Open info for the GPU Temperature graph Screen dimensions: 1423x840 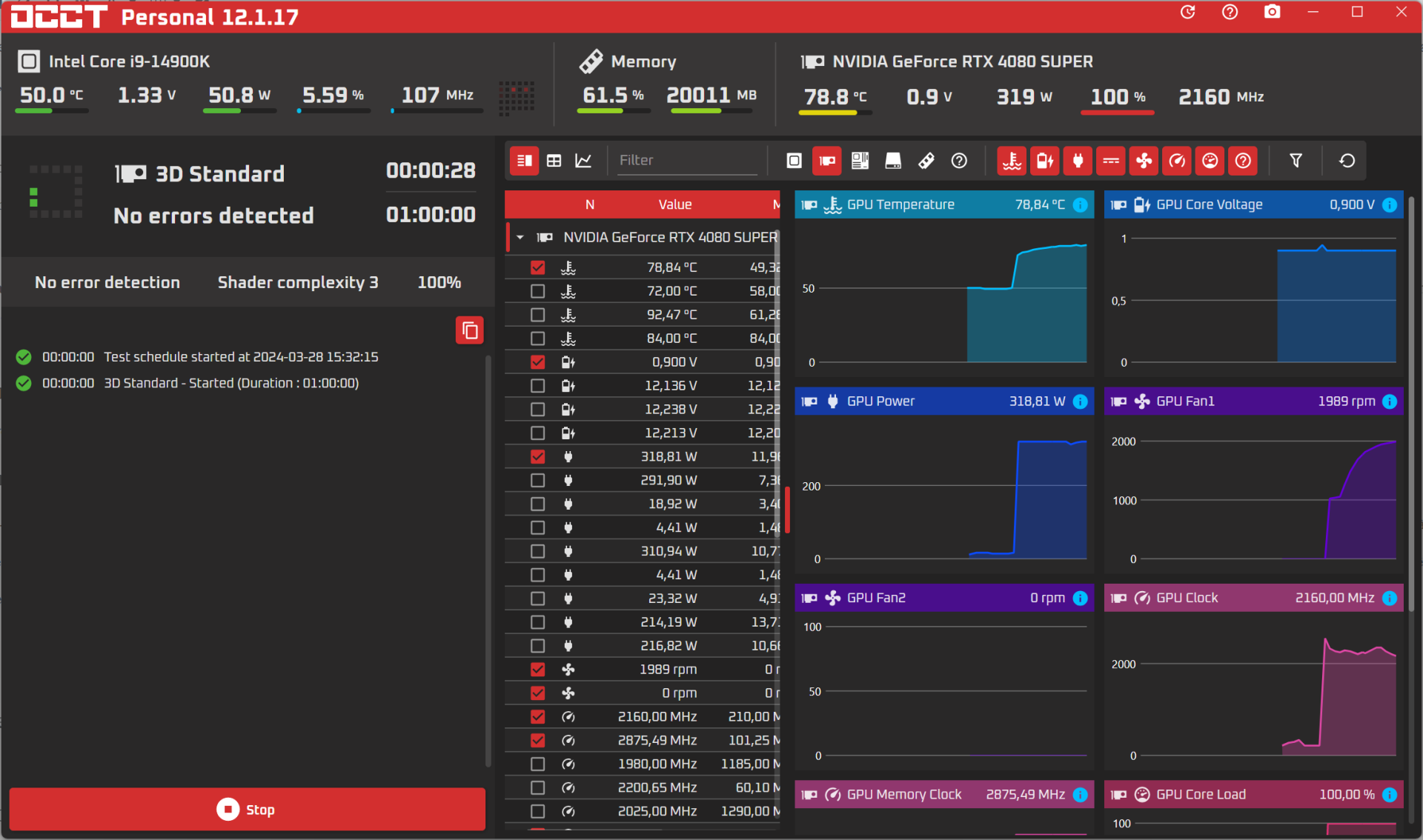[1081, 205]
